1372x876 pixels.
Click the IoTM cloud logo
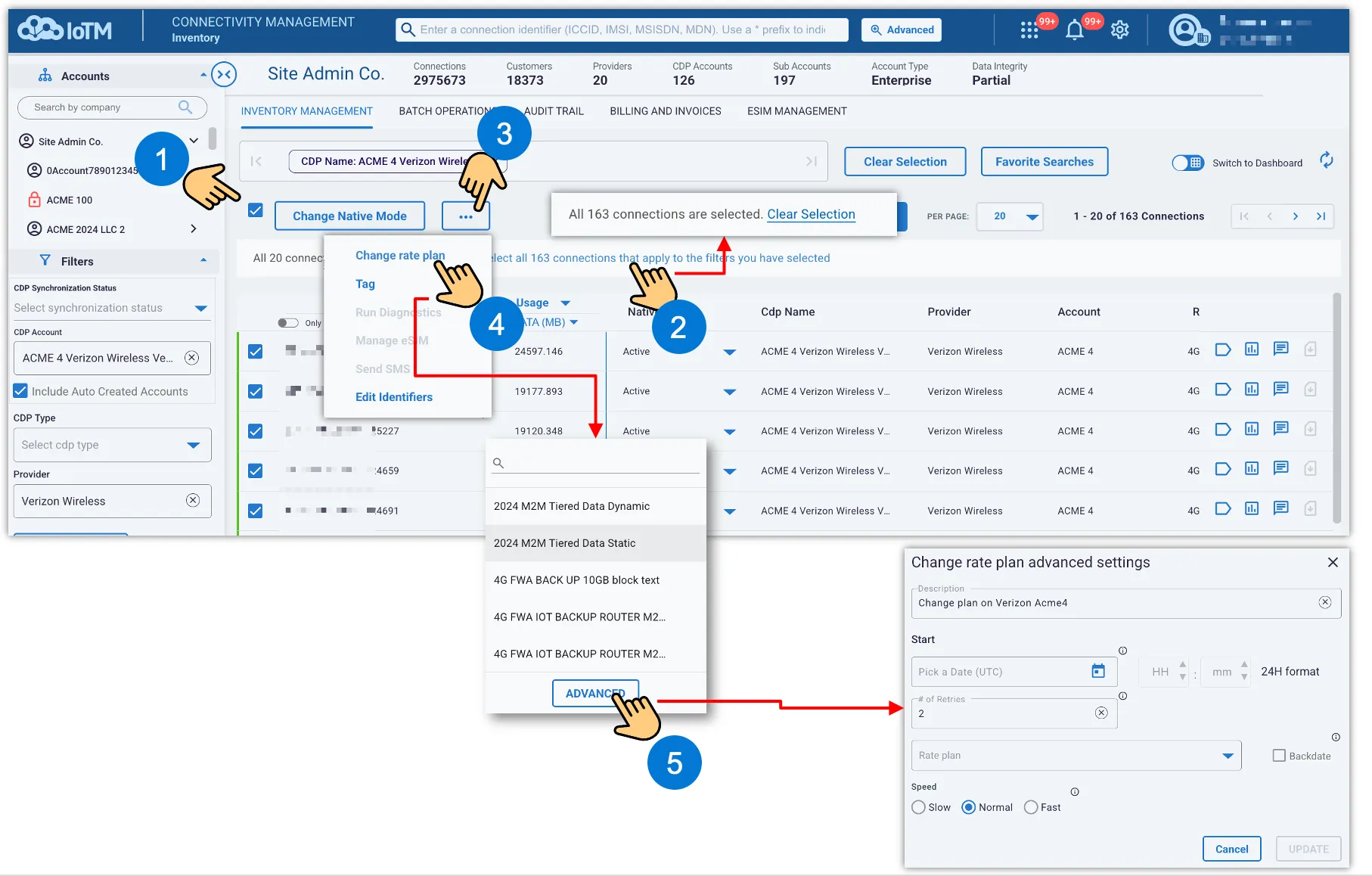pos(65,30)
